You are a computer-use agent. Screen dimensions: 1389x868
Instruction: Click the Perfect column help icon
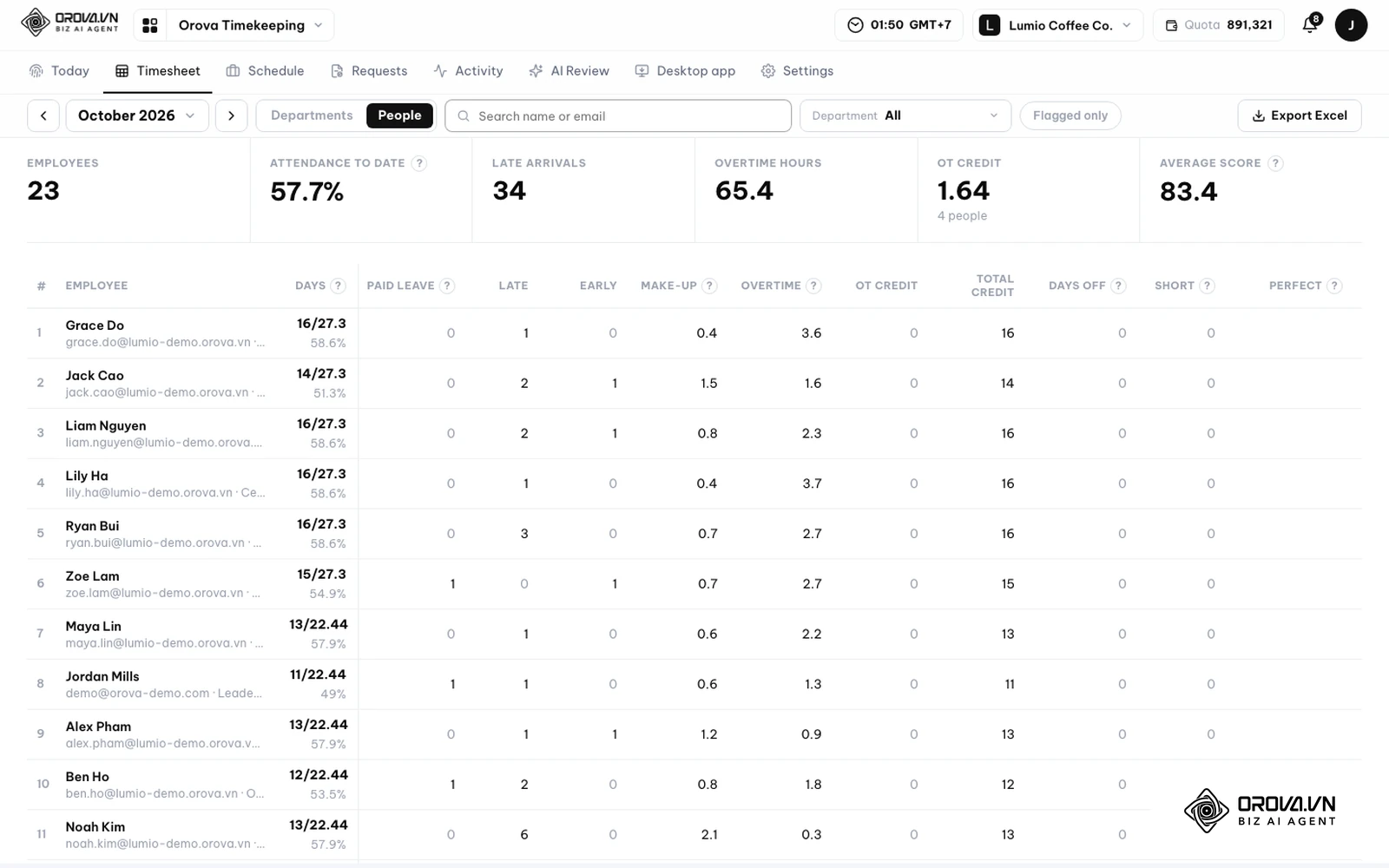click(x=1335, y=286)
